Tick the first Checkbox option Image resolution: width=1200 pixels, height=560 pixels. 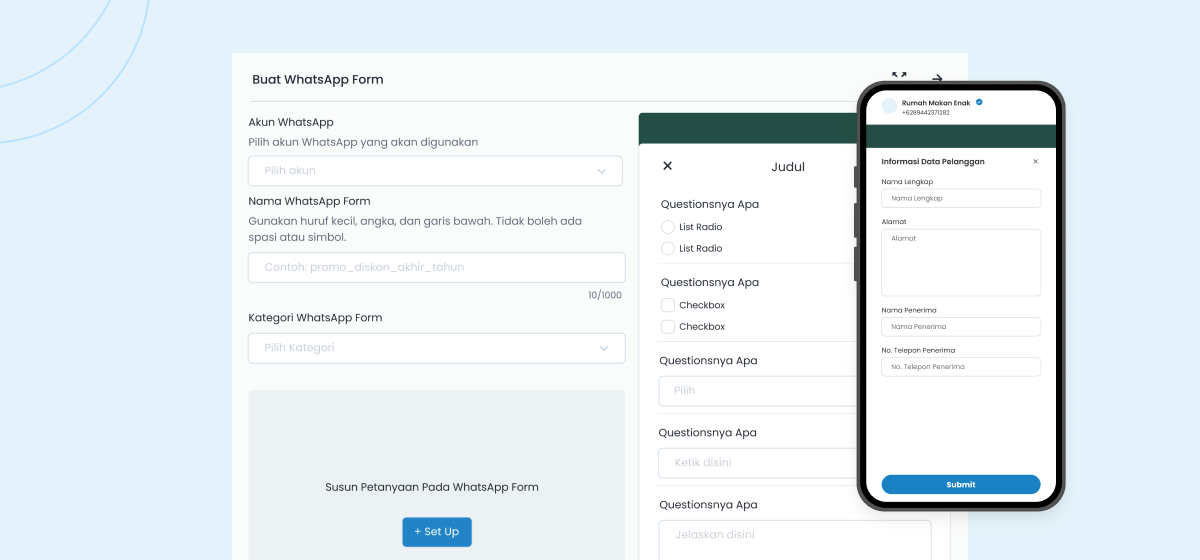668,305
